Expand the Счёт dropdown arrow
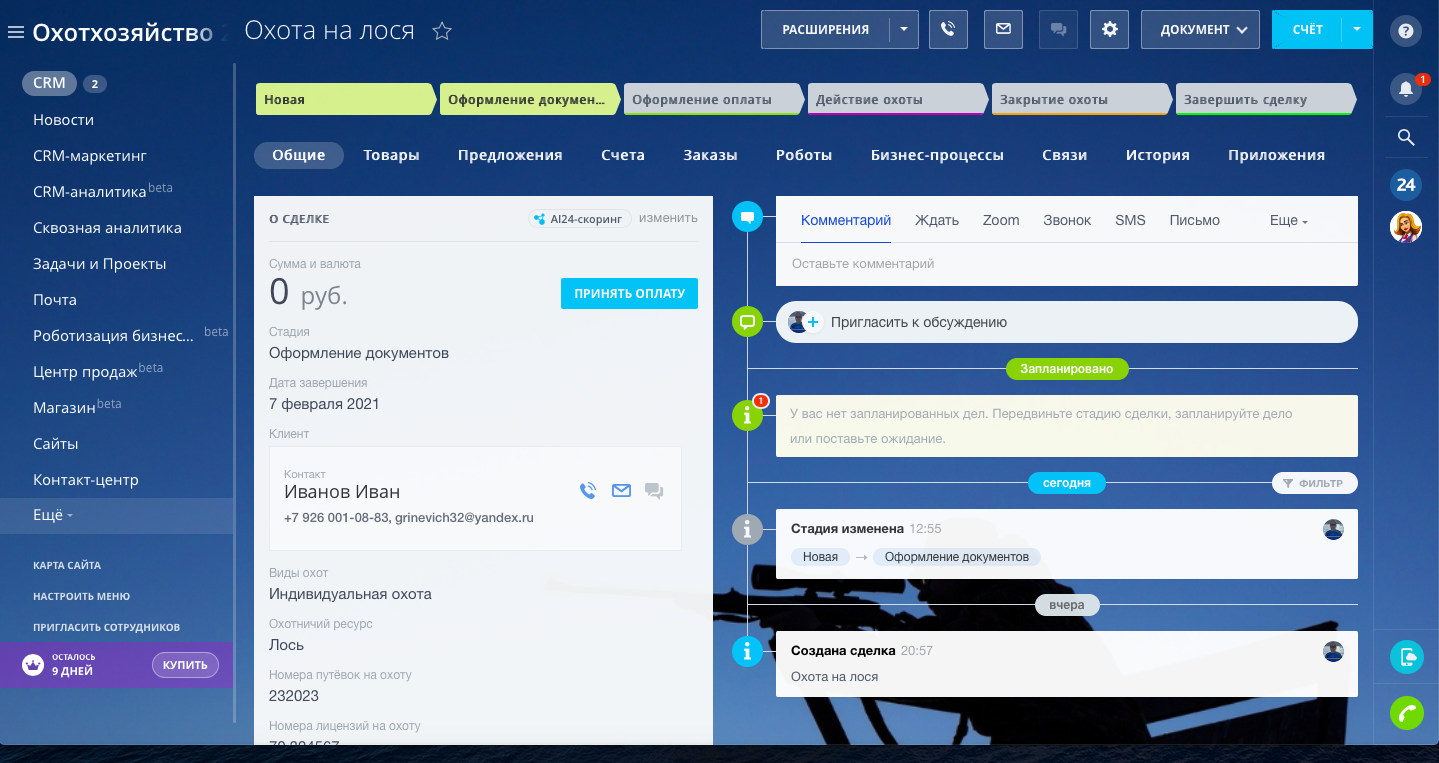 click(x=1356, y=30)
